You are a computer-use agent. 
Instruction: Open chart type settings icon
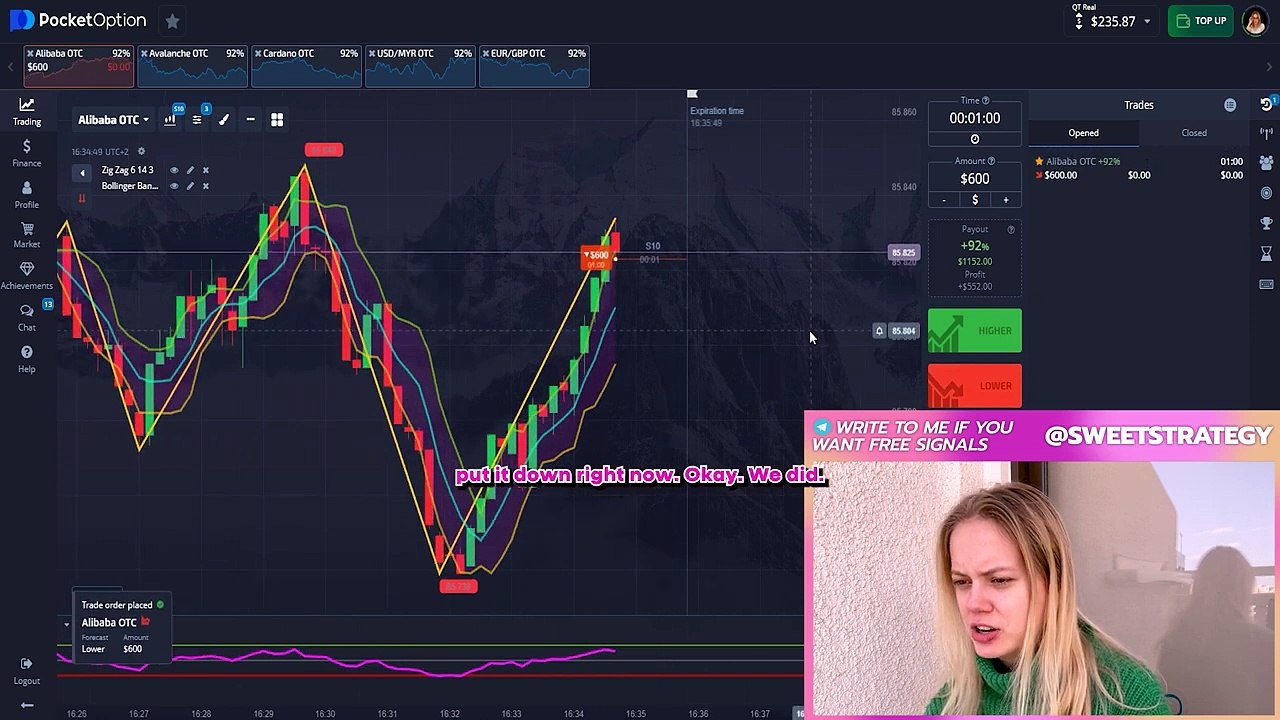170,120
